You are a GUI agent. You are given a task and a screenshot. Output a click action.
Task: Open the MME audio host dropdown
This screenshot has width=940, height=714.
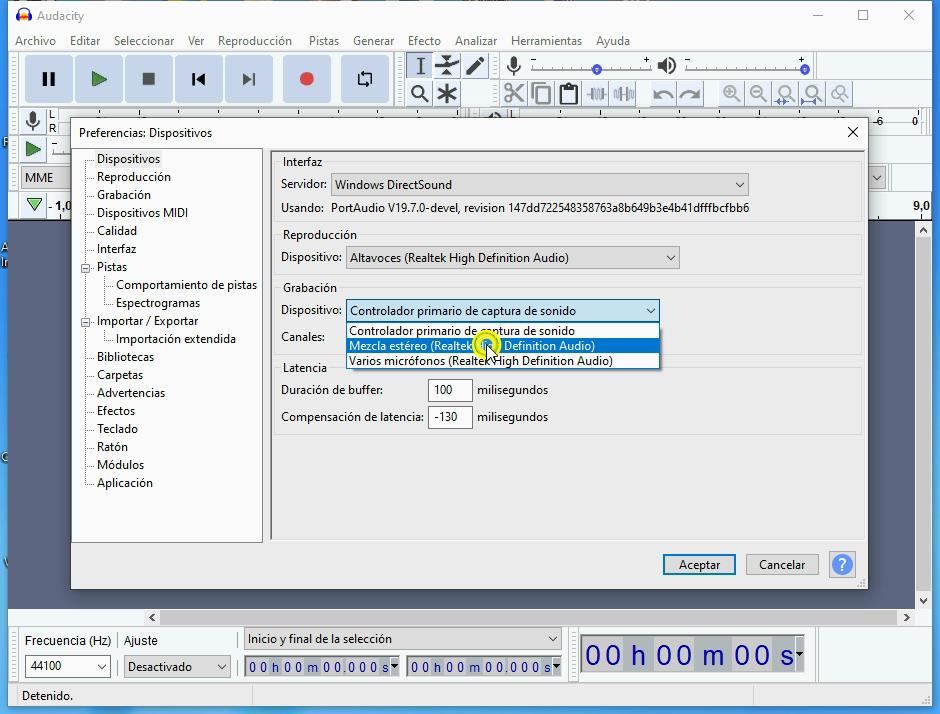[x=46, y=177]
